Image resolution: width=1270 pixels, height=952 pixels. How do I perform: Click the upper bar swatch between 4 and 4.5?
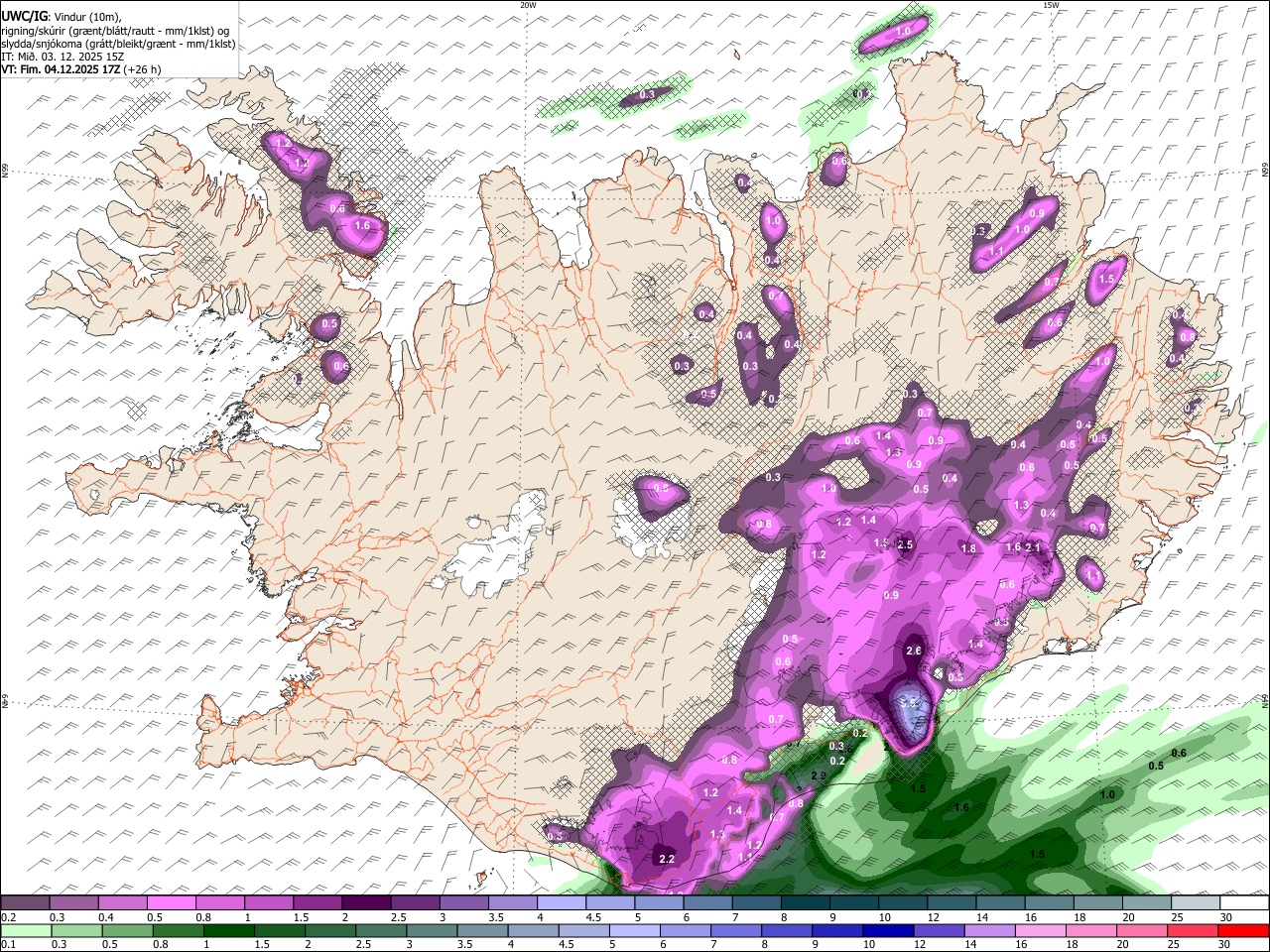pos(561,902)
